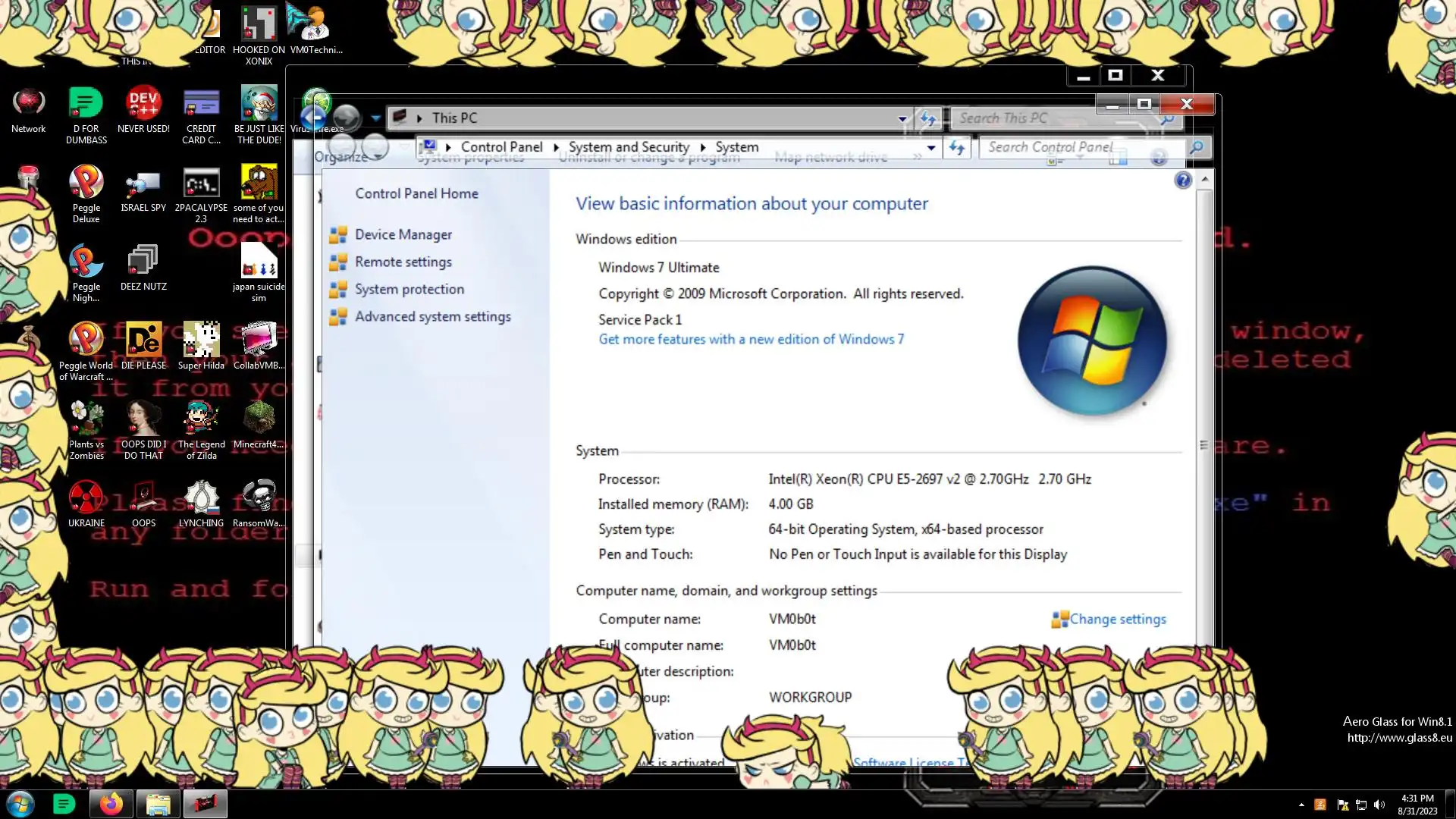
Task: Click the Change settings link
Action: (x=1117, y=620)
